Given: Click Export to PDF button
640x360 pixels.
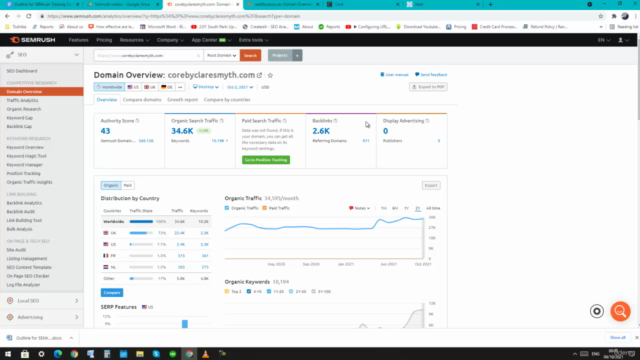Looking at the screenshot, I should click(428, 87).
